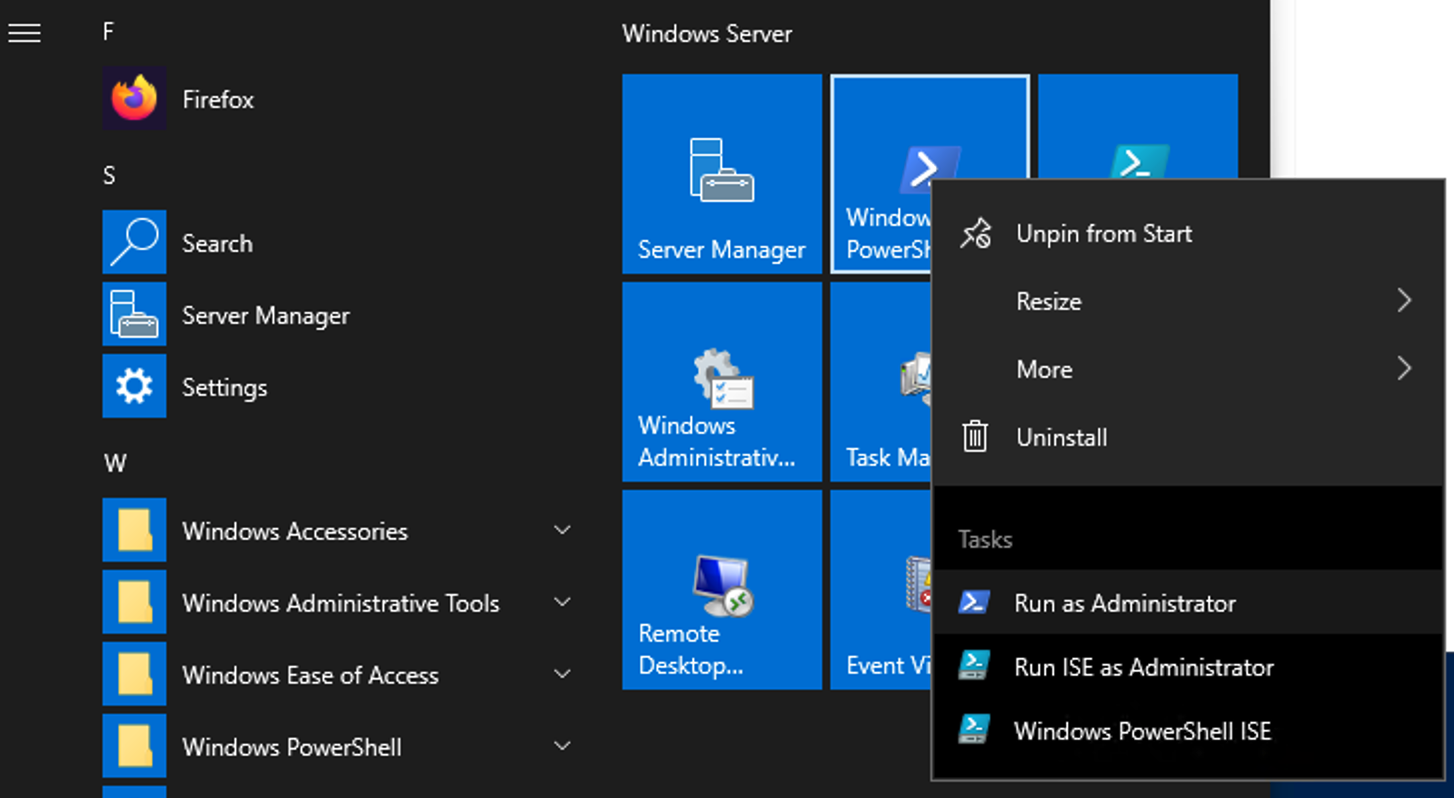
Task: Open the Remote Desktop Connection tile
Action: [x=721, y=589]
